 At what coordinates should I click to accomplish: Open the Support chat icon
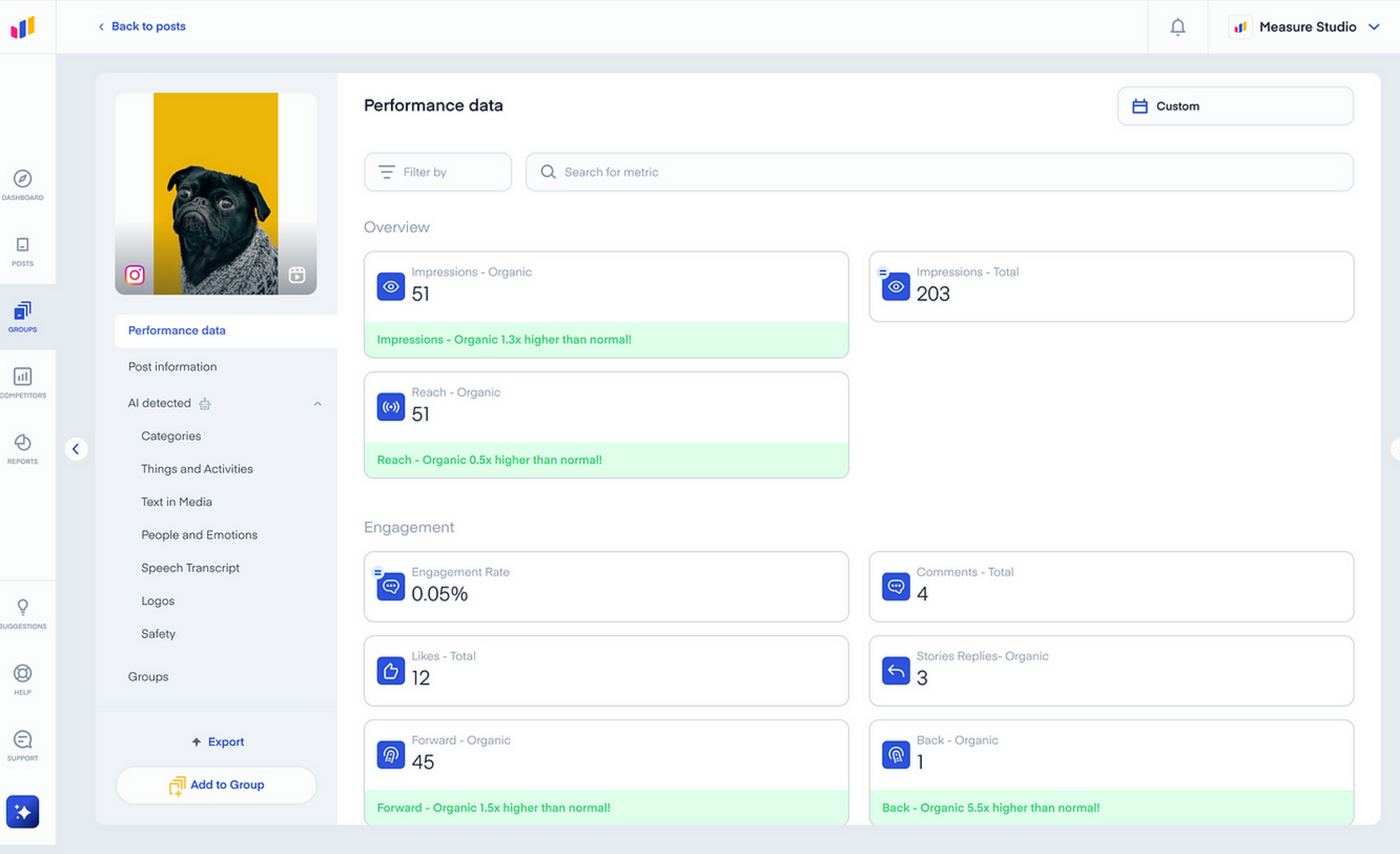(22, 740)
